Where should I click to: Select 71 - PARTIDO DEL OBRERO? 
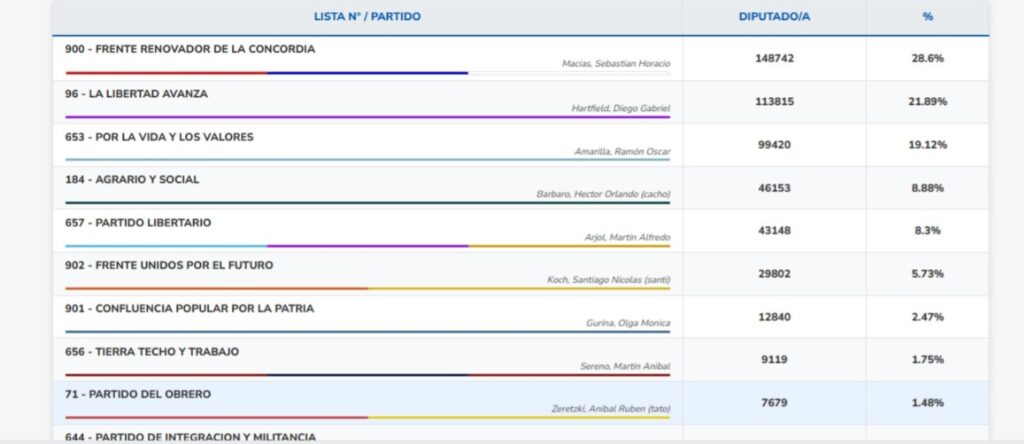point(138,394)
